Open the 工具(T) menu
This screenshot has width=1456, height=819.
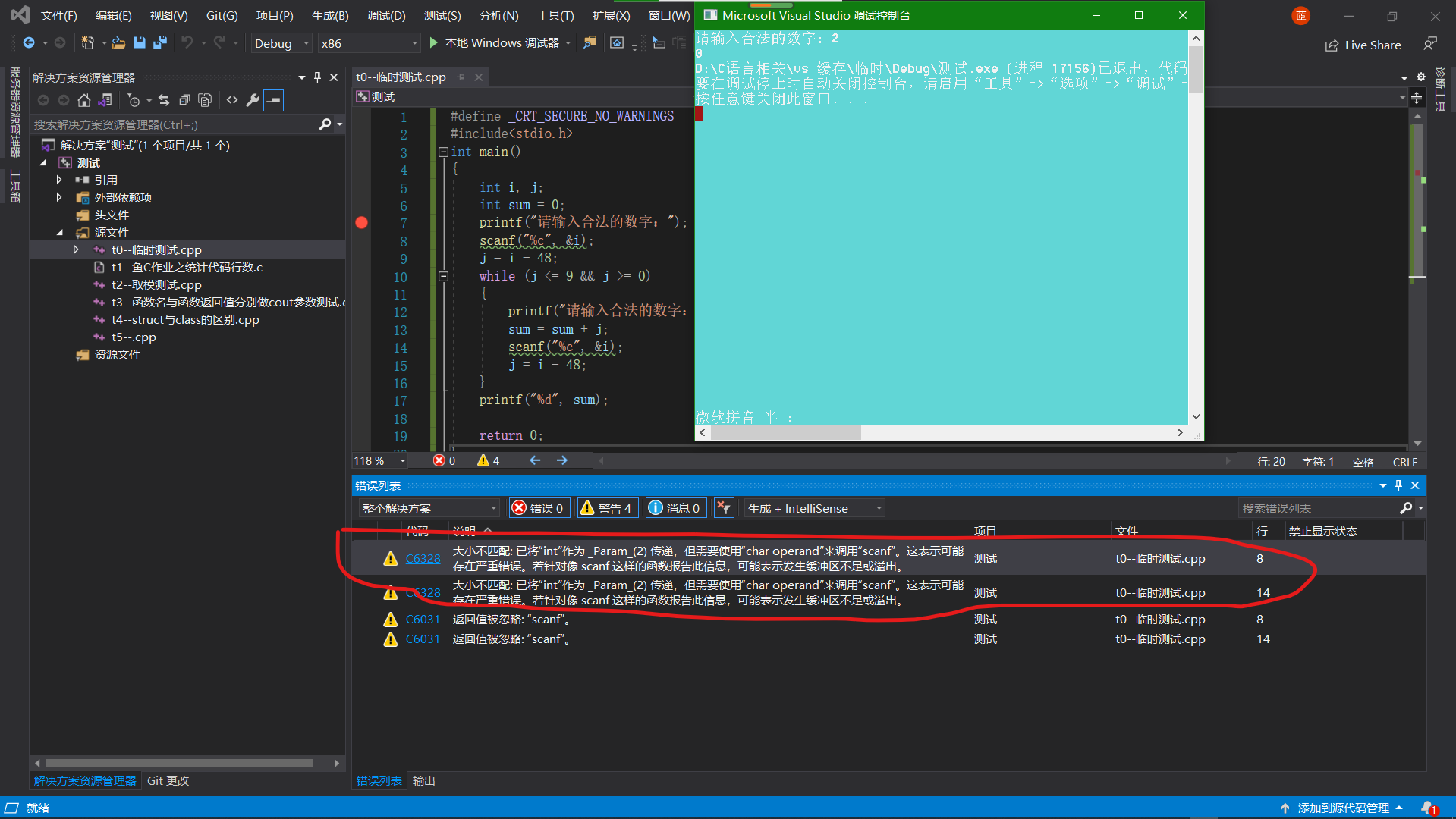pos(555,15)
